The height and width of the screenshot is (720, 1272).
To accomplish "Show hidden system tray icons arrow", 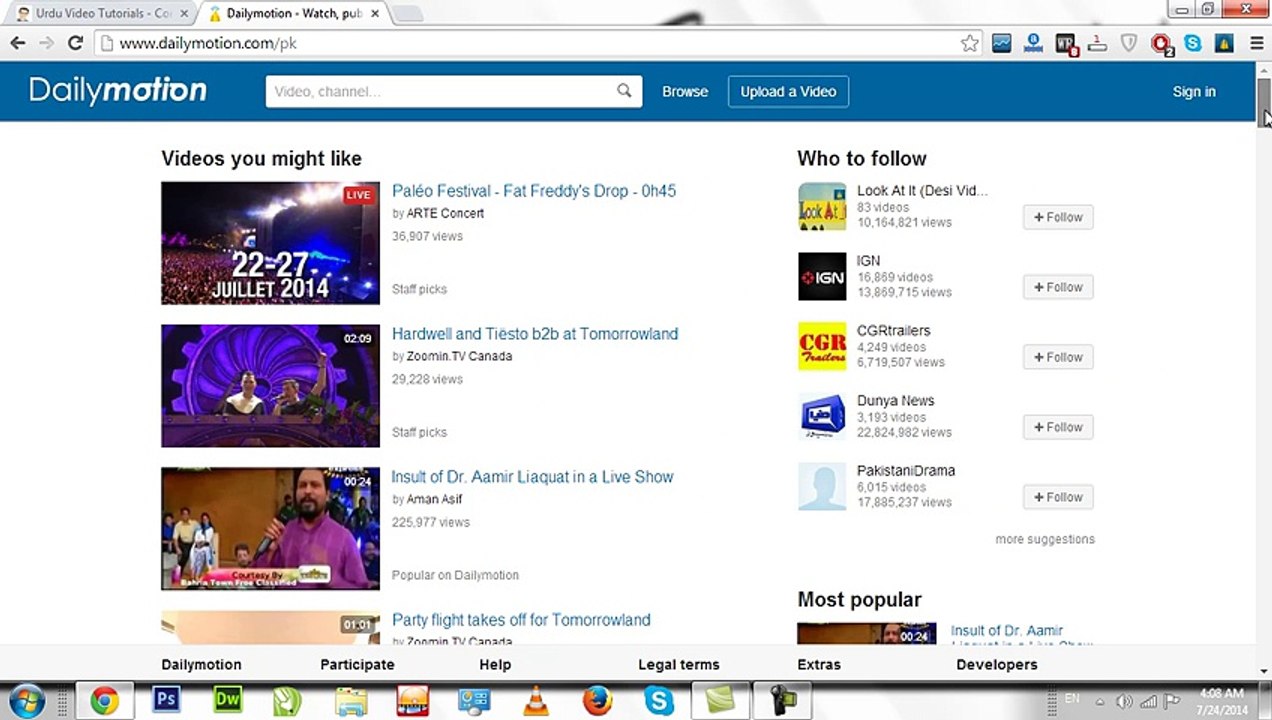I will (x=1101, y=701).
